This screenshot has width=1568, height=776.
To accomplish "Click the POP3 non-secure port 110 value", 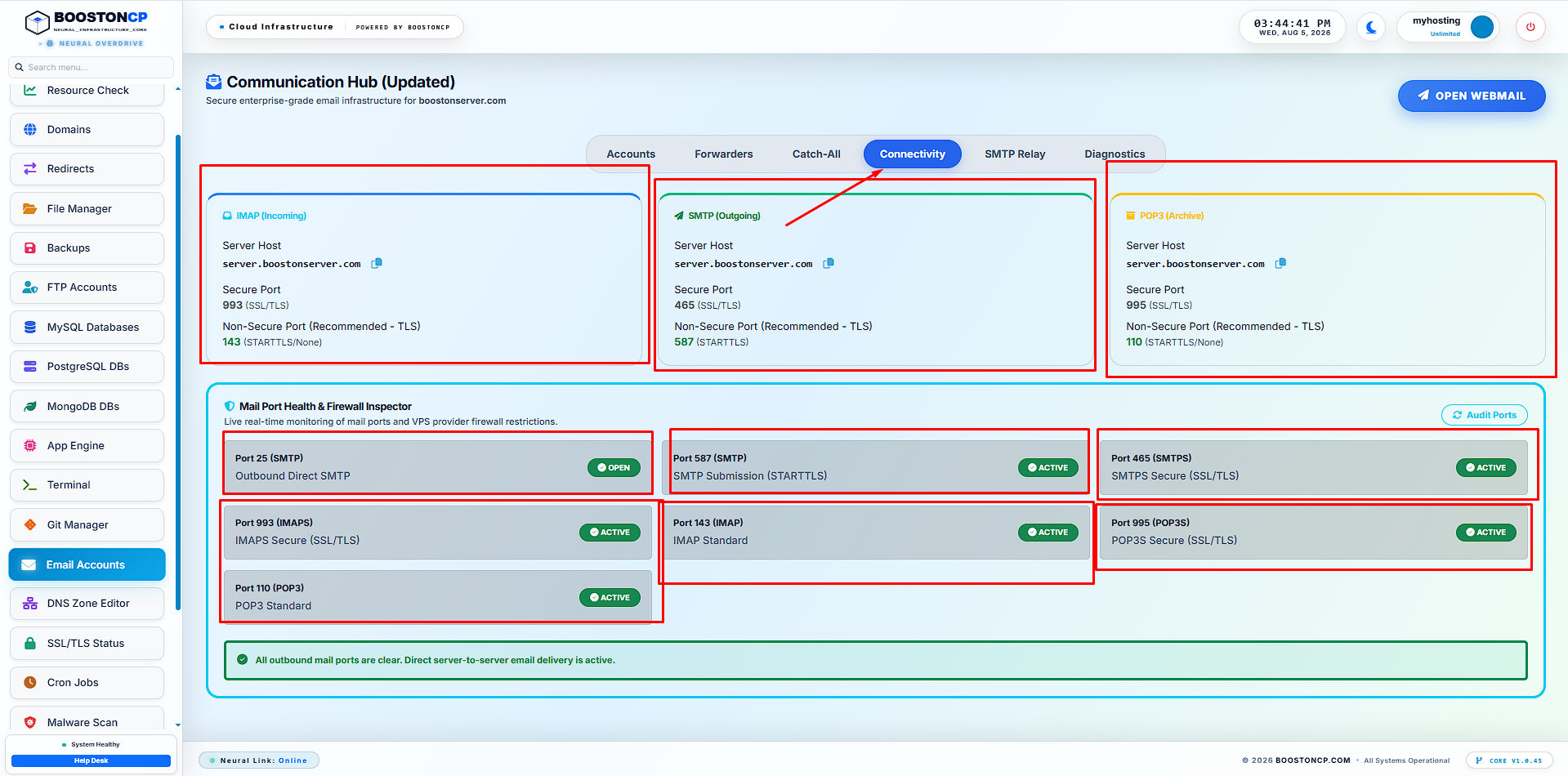I will [x=1134, y=342].
